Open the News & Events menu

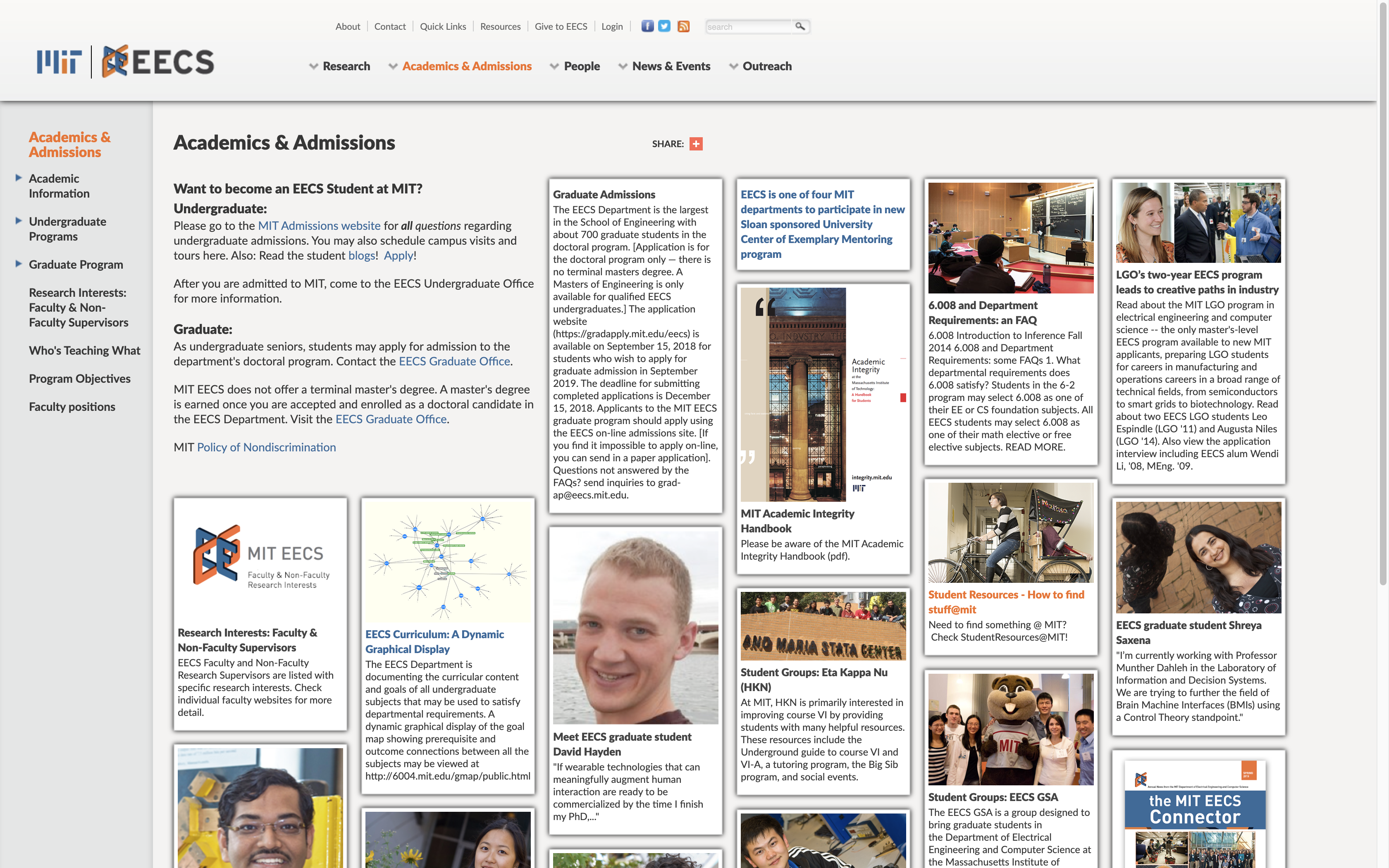pyautogui.click(x=671, y=67)
